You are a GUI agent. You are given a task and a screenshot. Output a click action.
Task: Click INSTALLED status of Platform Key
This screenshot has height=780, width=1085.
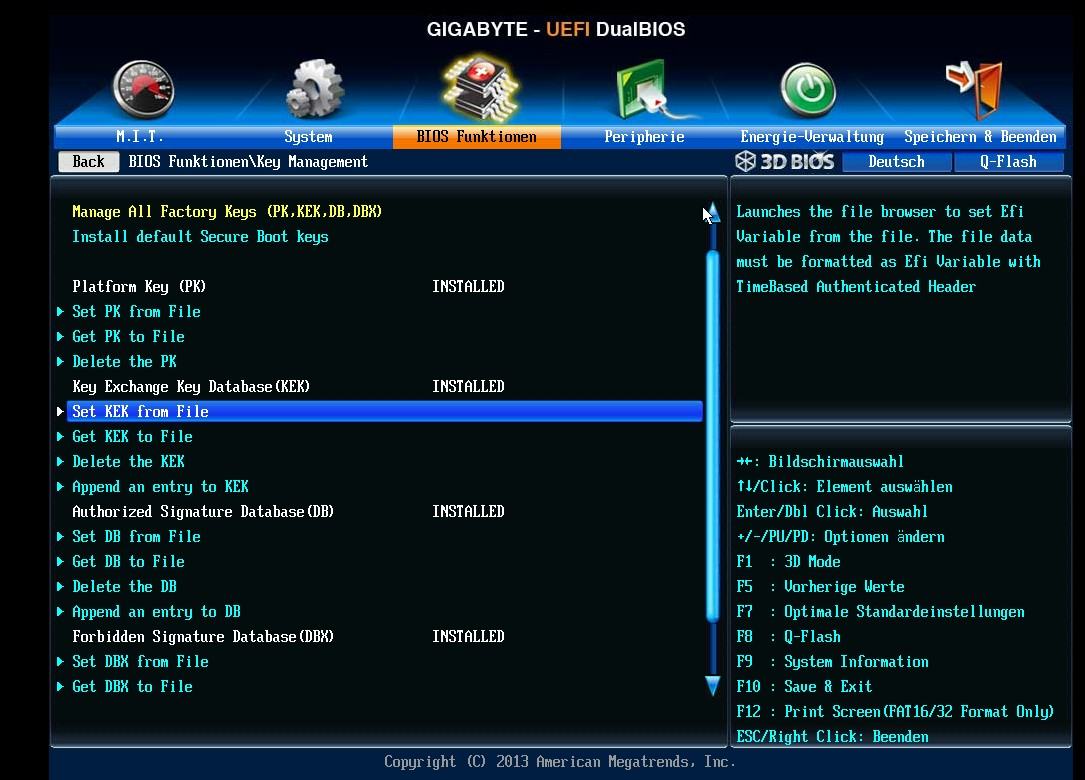tap(468, 287)
